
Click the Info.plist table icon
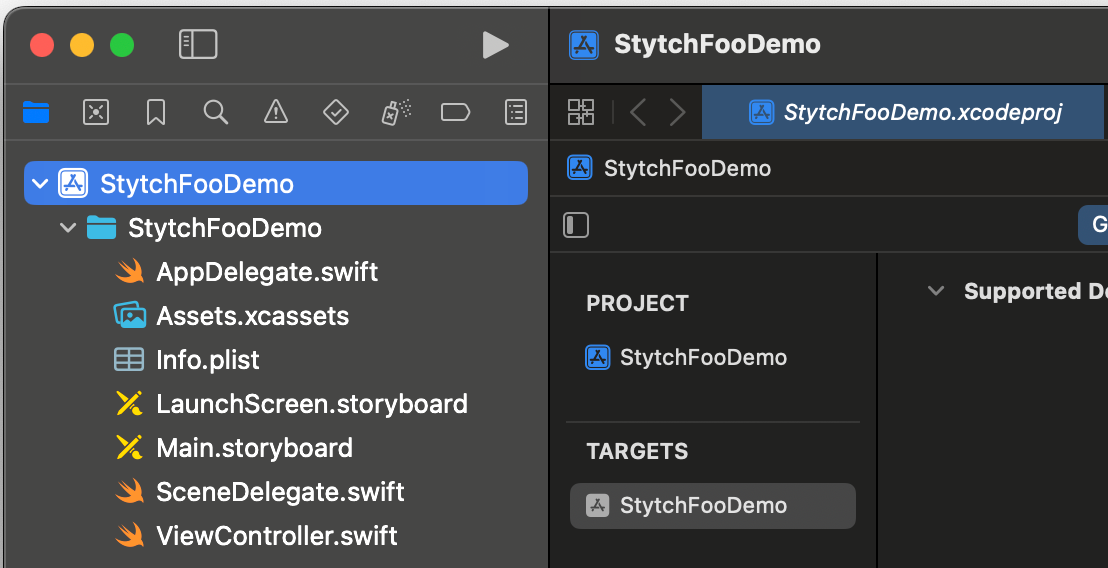coord(129,360)
